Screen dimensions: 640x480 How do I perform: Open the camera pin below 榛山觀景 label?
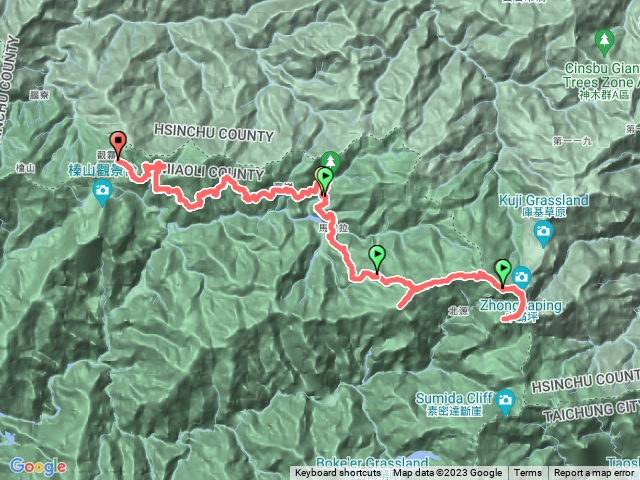click(x=102, y=193)
